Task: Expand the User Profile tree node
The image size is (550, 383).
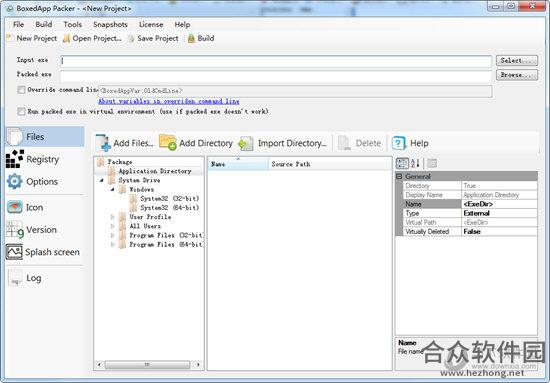Action: (113, 217)
